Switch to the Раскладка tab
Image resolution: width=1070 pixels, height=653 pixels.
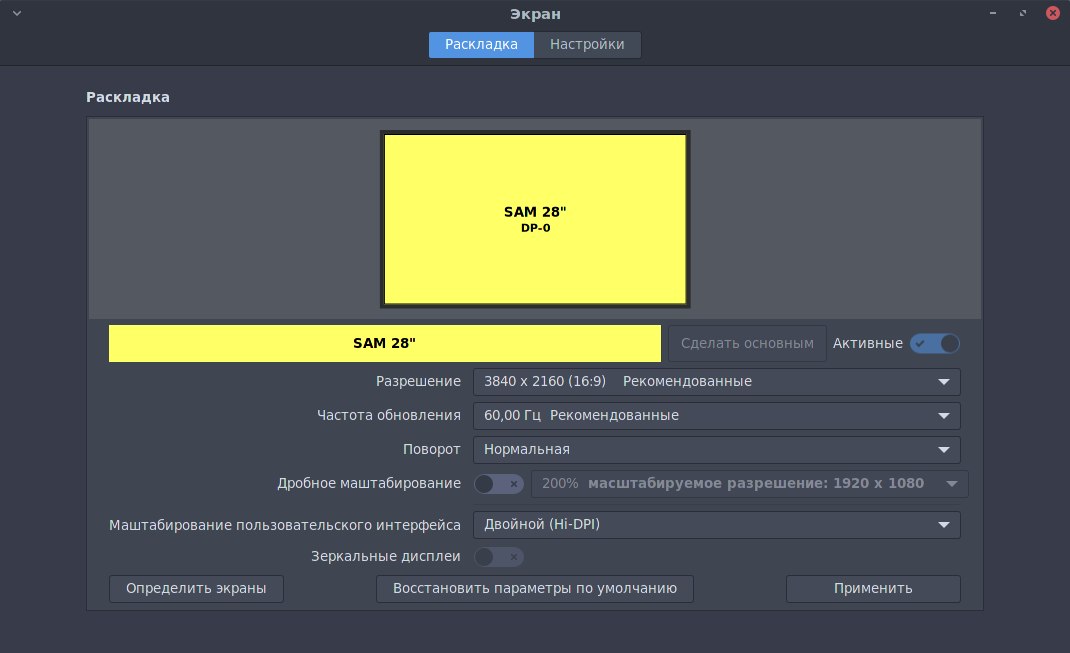coord(481,44)
